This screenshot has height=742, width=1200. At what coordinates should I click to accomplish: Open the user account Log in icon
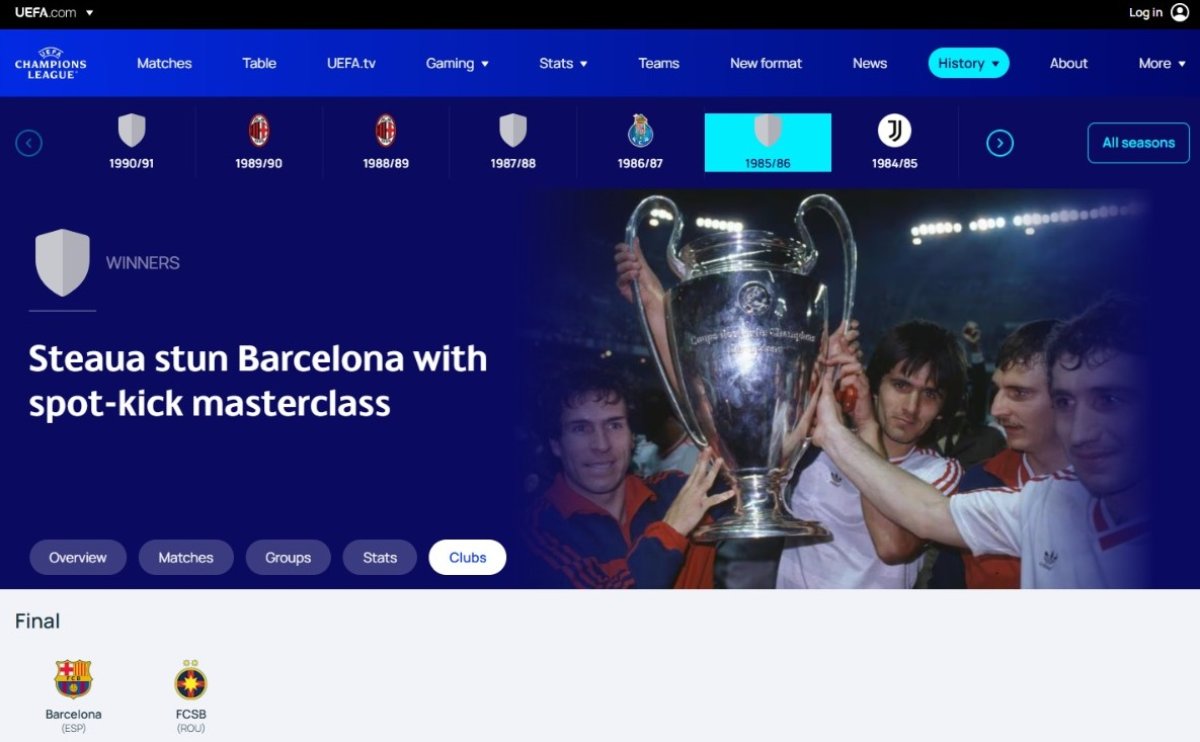[x=1179, y=13]
